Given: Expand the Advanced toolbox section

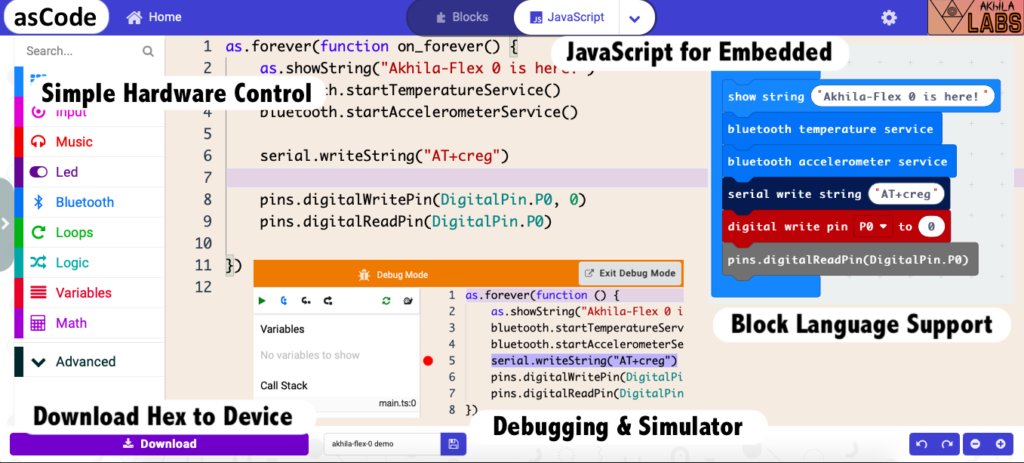Looking at the screenshot, I should tap(89, 361).
